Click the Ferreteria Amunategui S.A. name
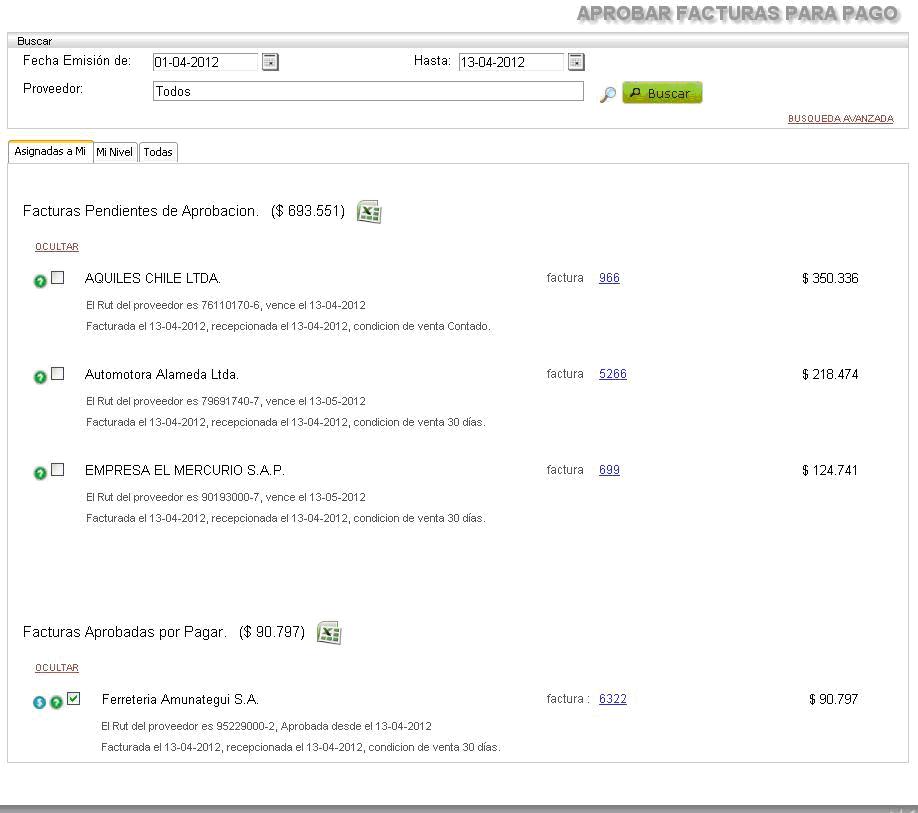 pyautogui.click(x=180, y=699)
